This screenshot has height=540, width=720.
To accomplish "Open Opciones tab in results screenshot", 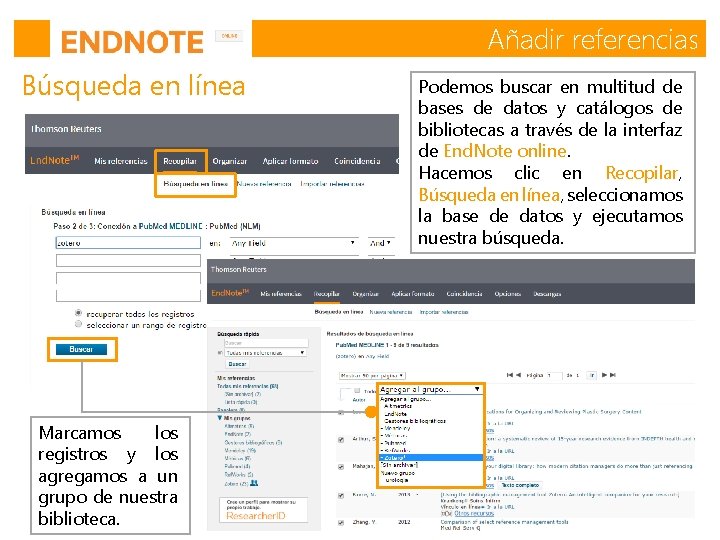I will click(507, 294).
